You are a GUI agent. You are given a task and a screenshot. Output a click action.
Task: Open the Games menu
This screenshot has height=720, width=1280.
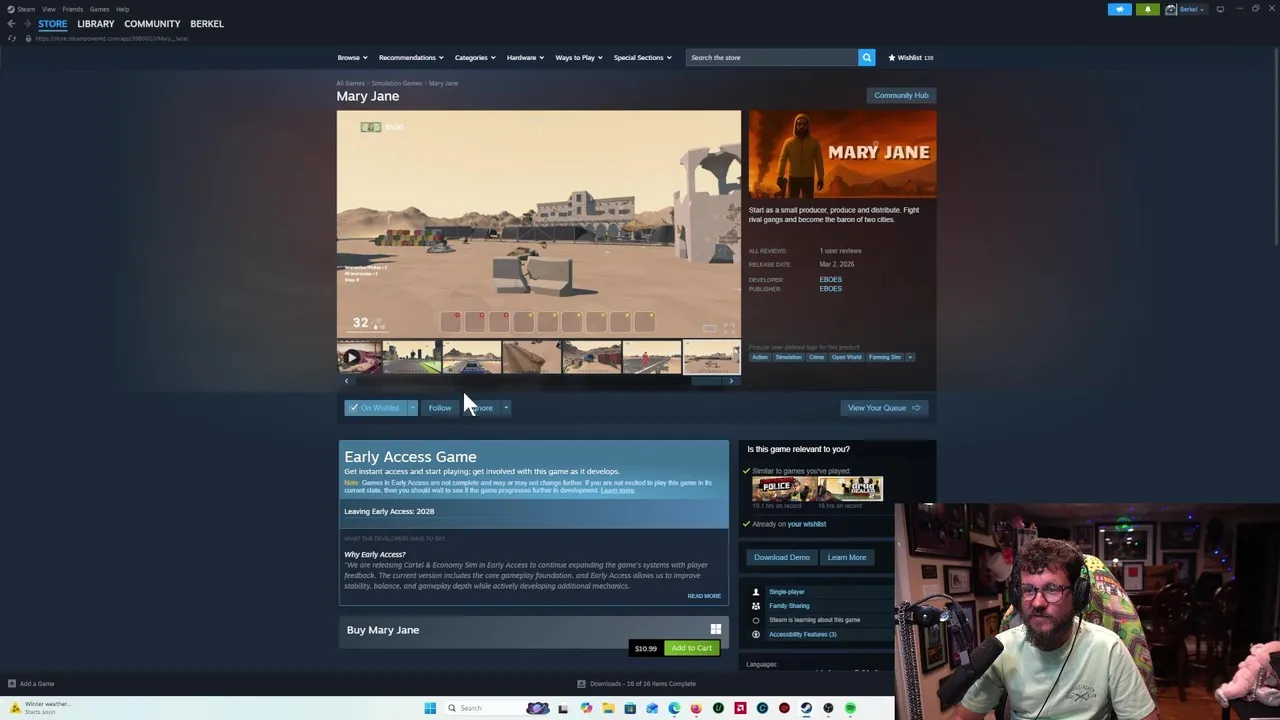click(99, 9)
